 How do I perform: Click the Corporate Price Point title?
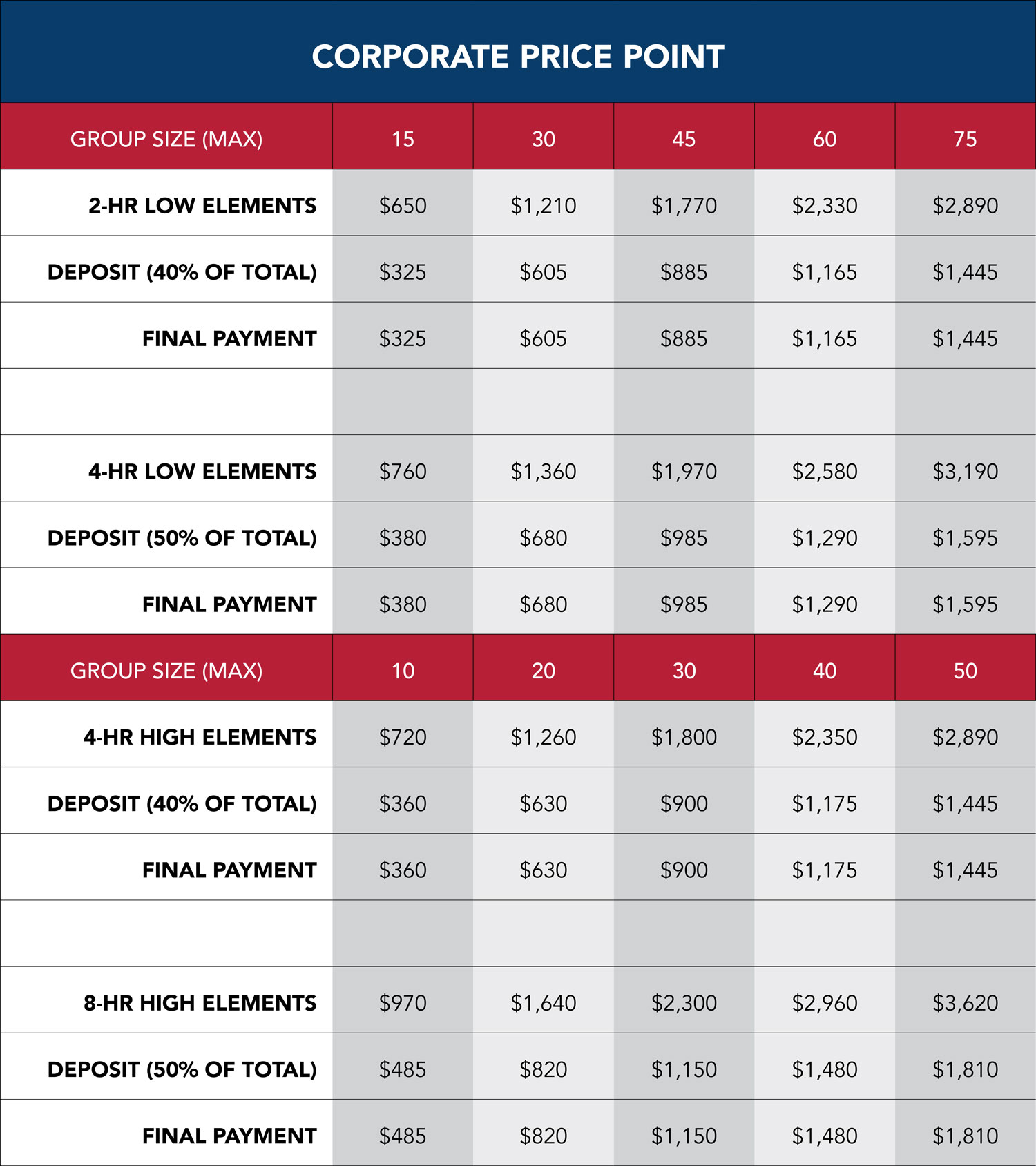518,57
